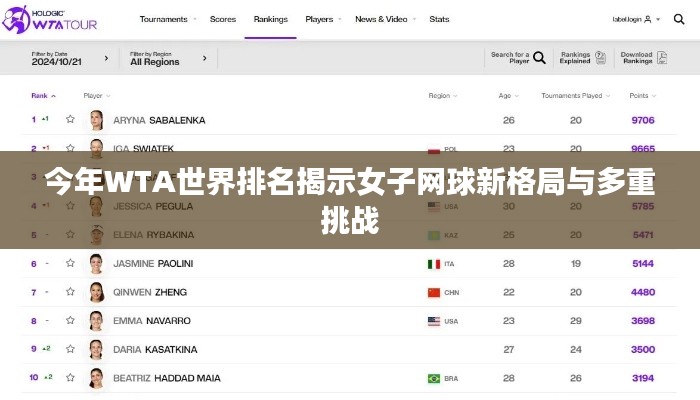Screen dimensions: 700x400
Task: Click the USA flag in Navarro row
Action: click(434, 321)
